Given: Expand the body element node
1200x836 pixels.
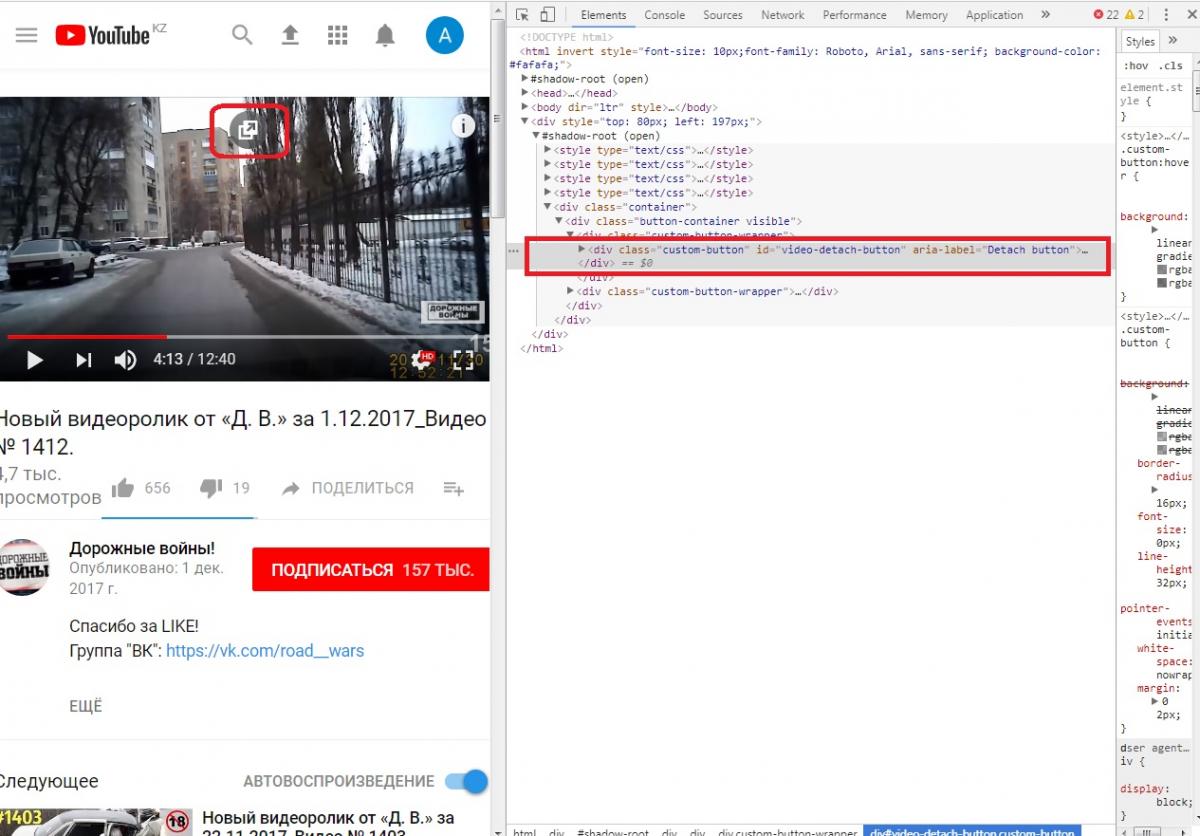Looking at the screenshot, I should pos(526,107).
